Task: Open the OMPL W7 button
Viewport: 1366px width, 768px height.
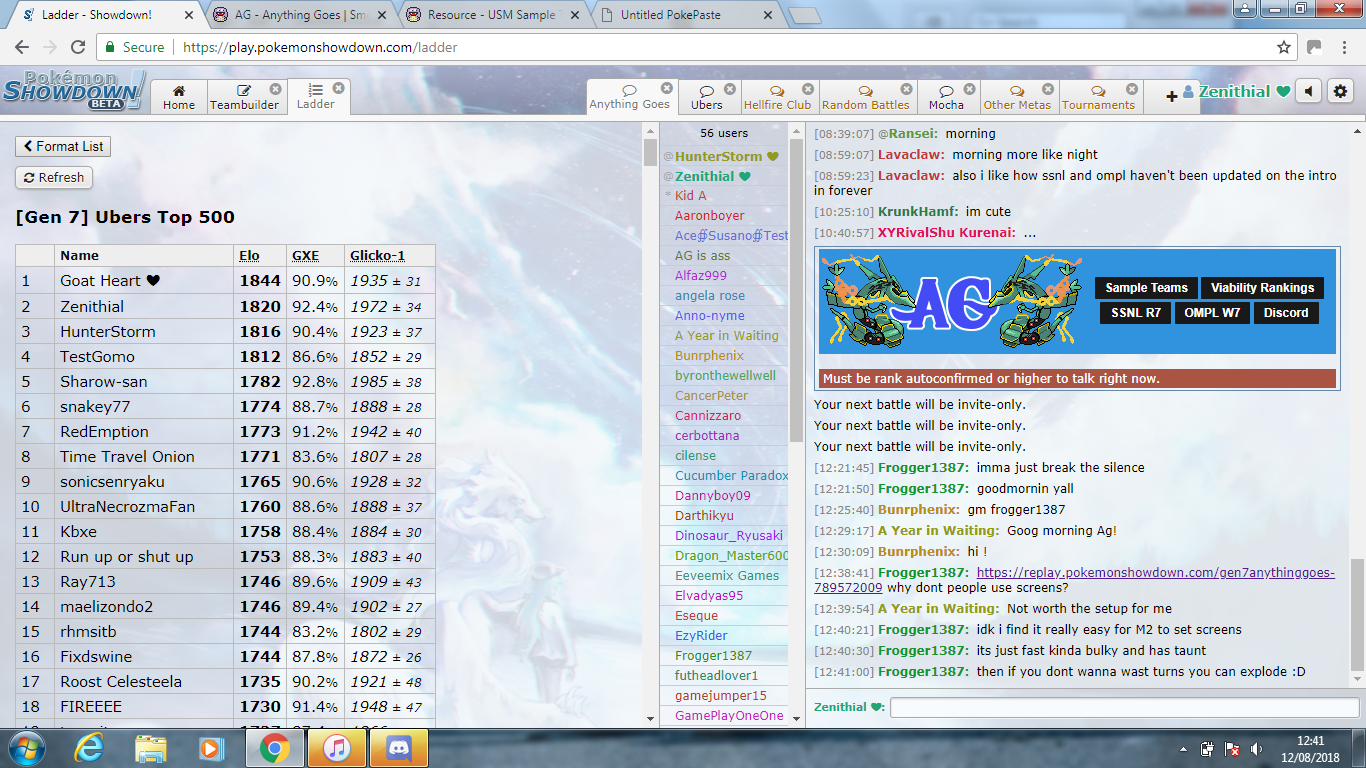Action: click(1212, 313)
